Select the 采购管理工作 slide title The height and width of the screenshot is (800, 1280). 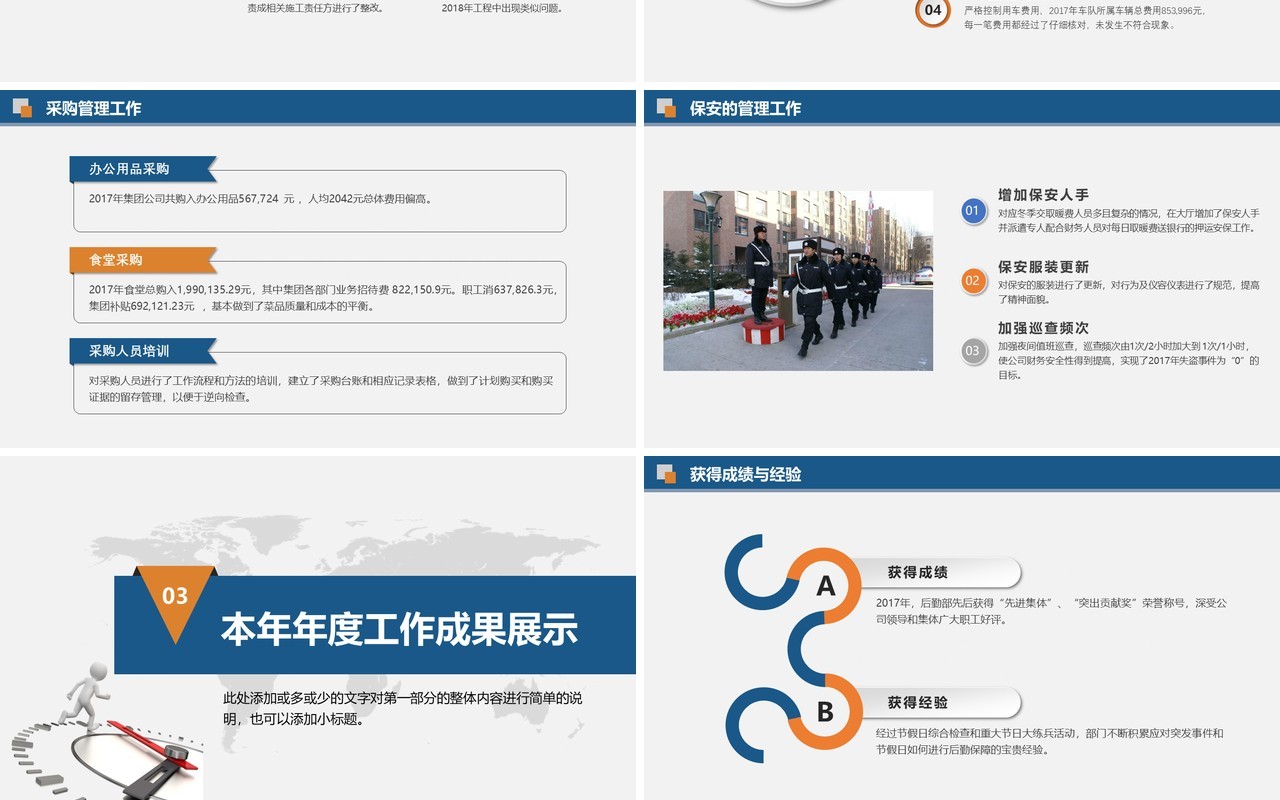pos(94,108)
